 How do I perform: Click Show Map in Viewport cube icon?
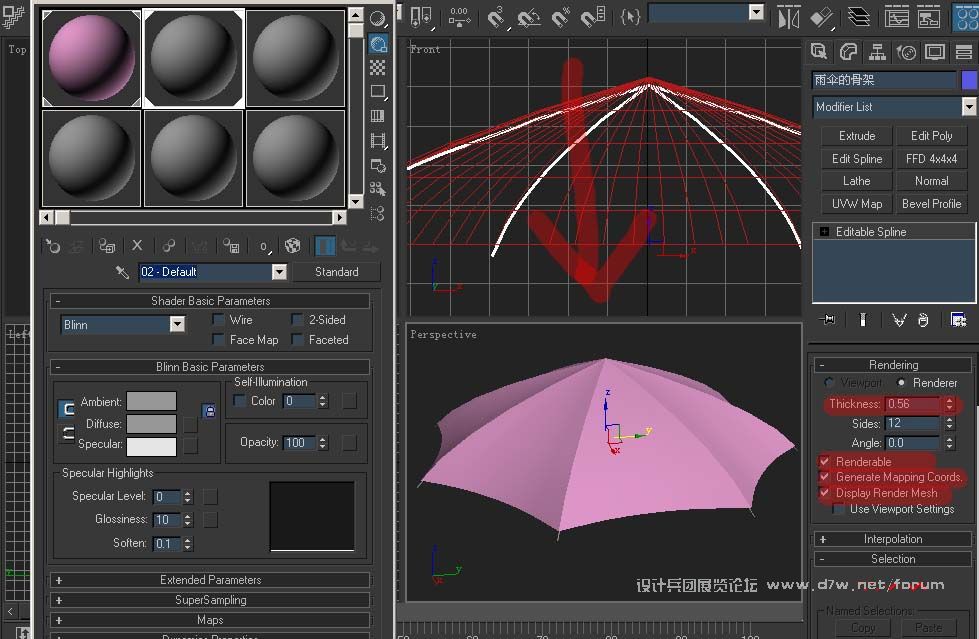tap(292, 246)
